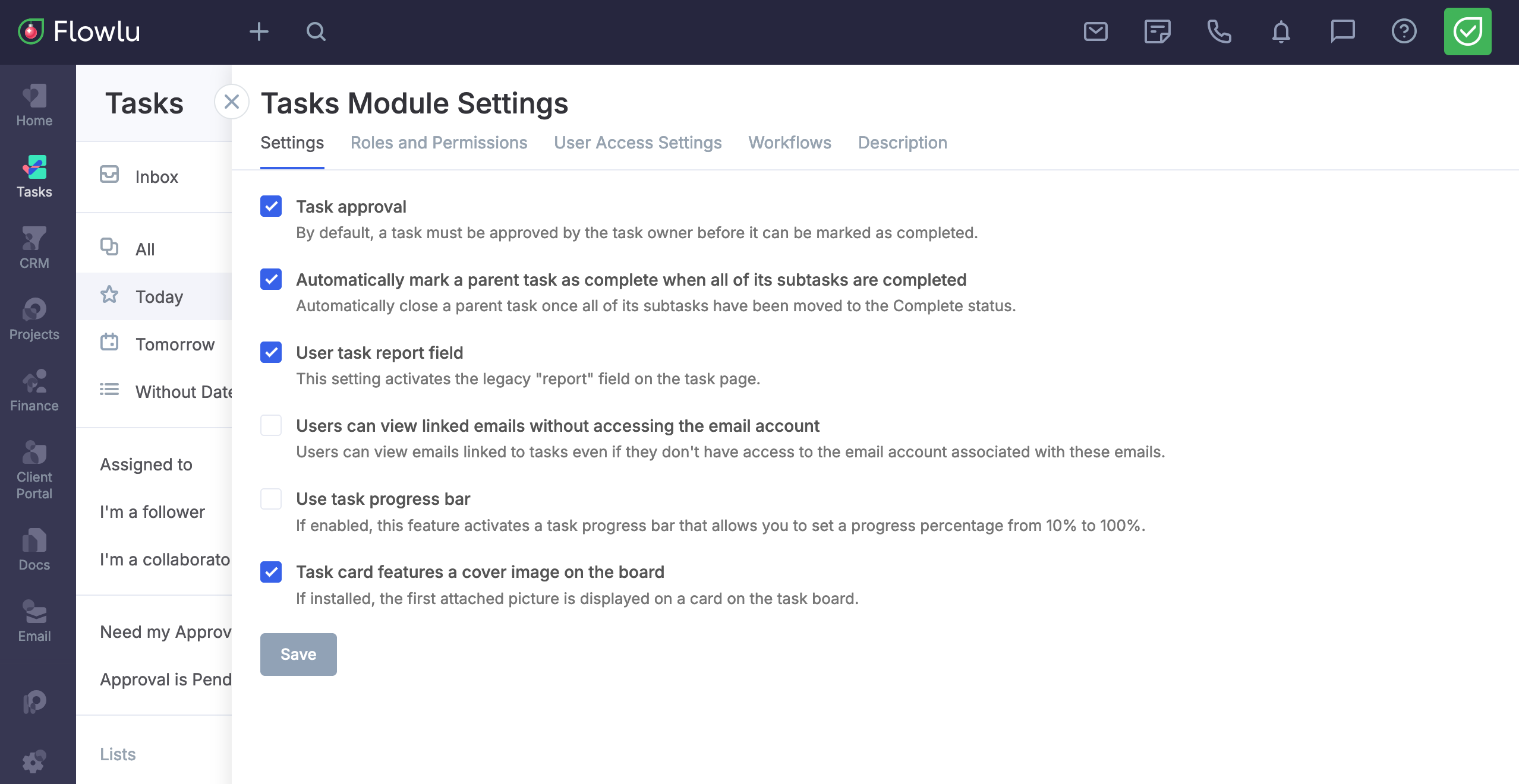Open the Docs module in sidebar
The image size is (1519, 784).
click(x=34, y=550)
